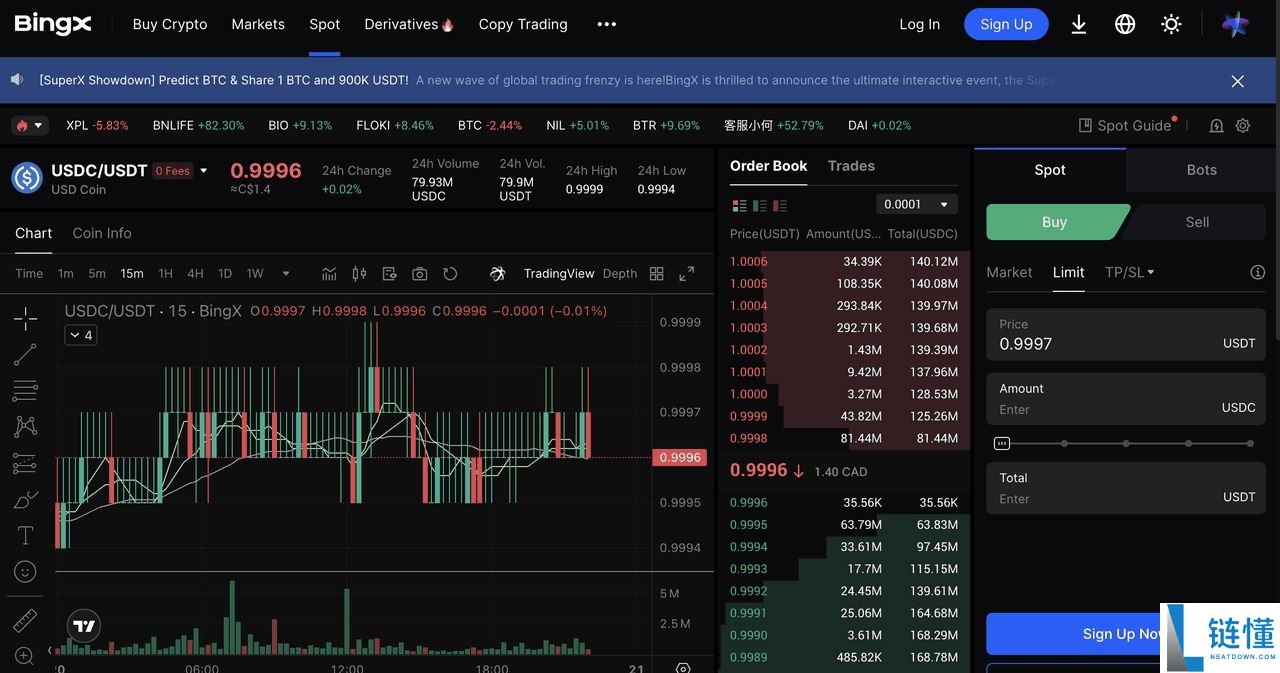Open the chart settings note icon
This screenshot has width=1280, height=673.
point(390,274)
